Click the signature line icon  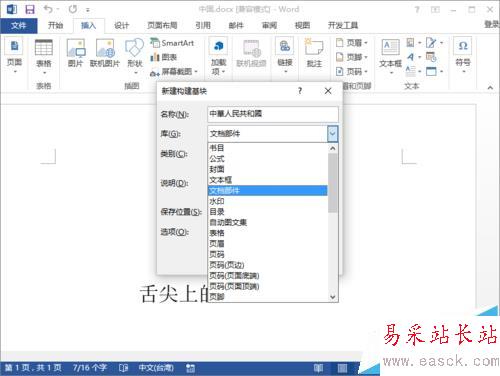(x=434, y=43)
